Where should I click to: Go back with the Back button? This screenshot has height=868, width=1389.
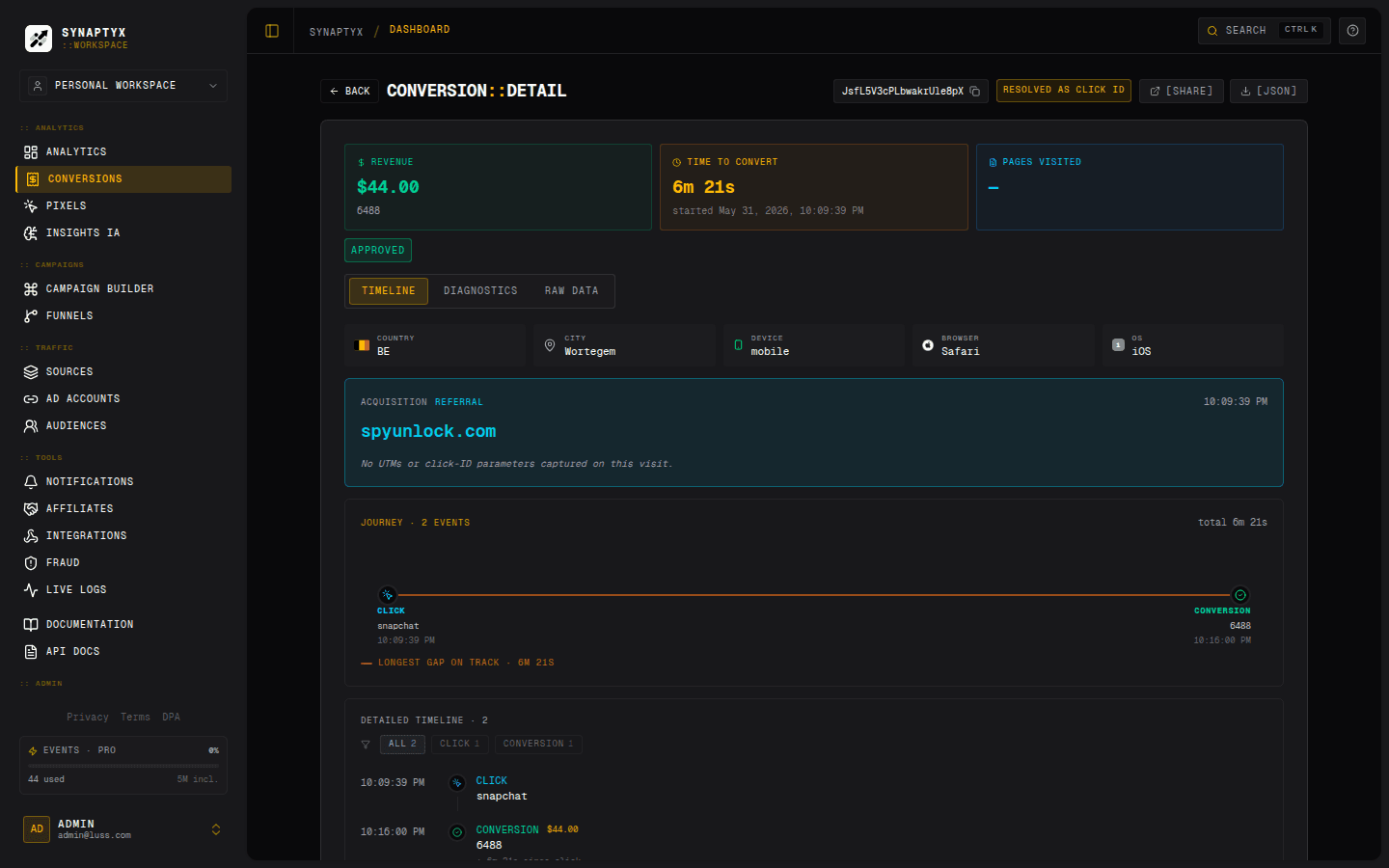click(x=349, y=92)
